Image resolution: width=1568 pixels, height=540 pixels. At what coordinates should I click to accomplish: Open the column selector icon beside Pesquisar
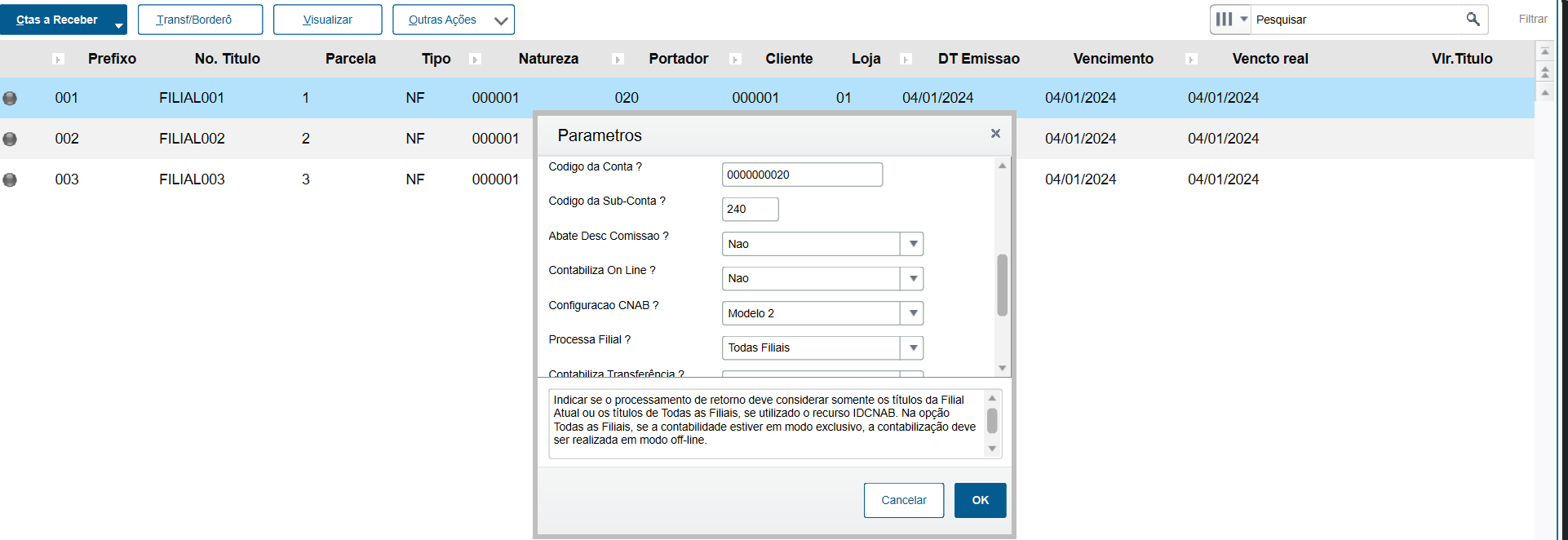[x=1229, y=19]
